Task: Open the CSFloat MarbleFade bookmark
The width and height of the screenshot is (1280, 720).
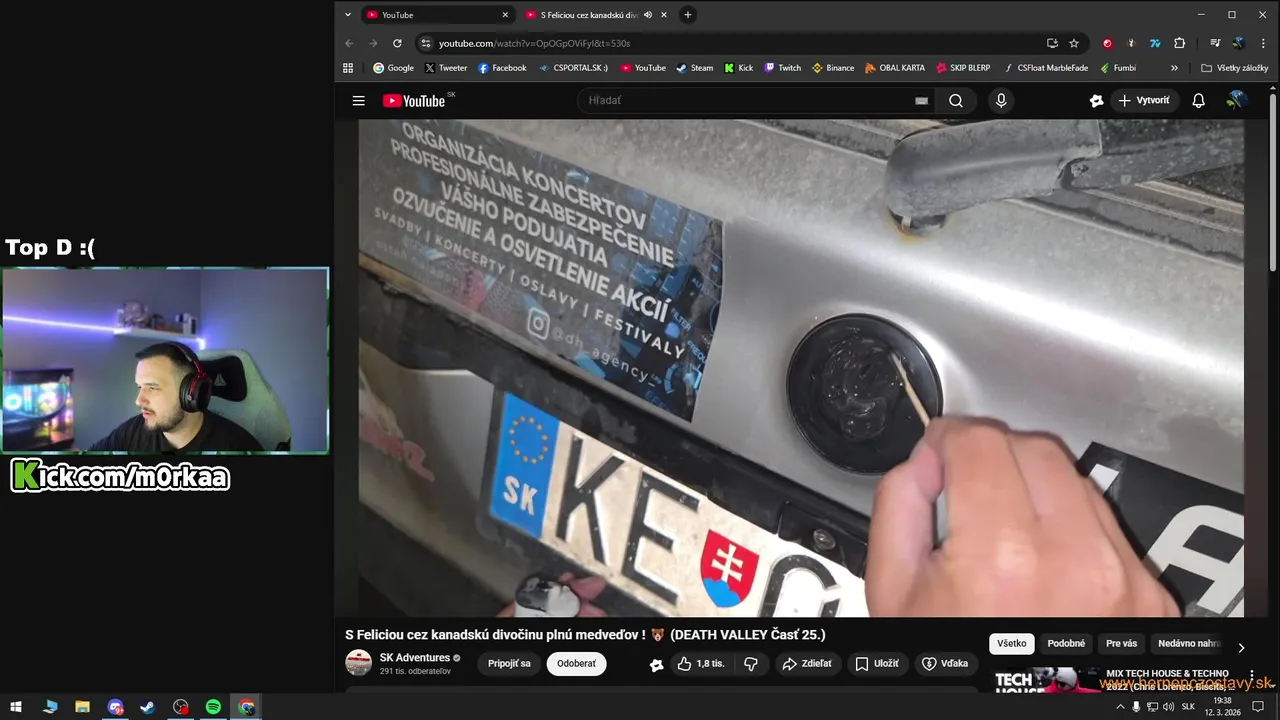Action: [x=1046, y=68]
